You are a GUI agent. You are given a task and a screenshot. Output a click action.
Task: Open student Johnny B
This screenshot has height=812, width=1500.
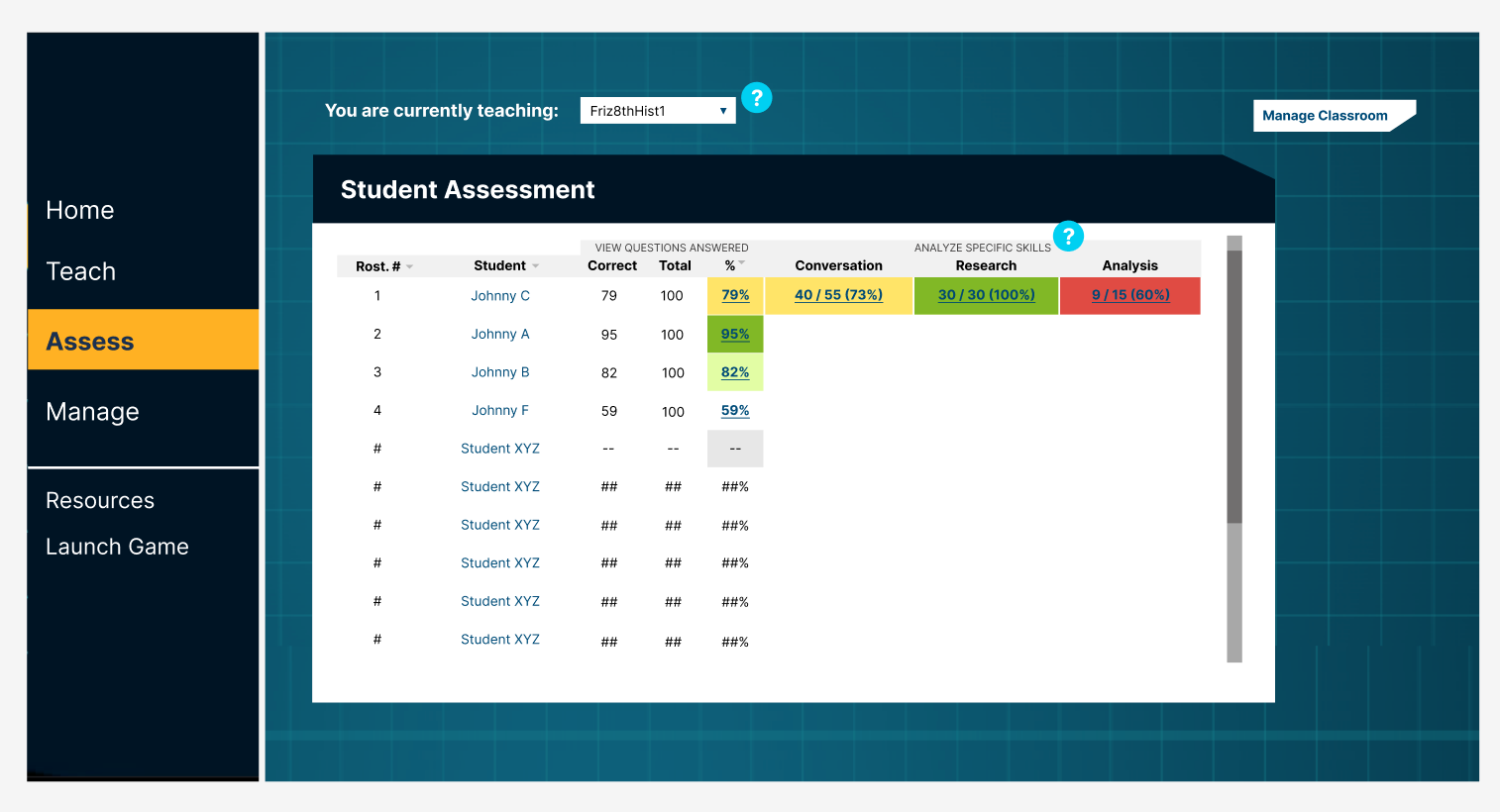click(500, 372)
